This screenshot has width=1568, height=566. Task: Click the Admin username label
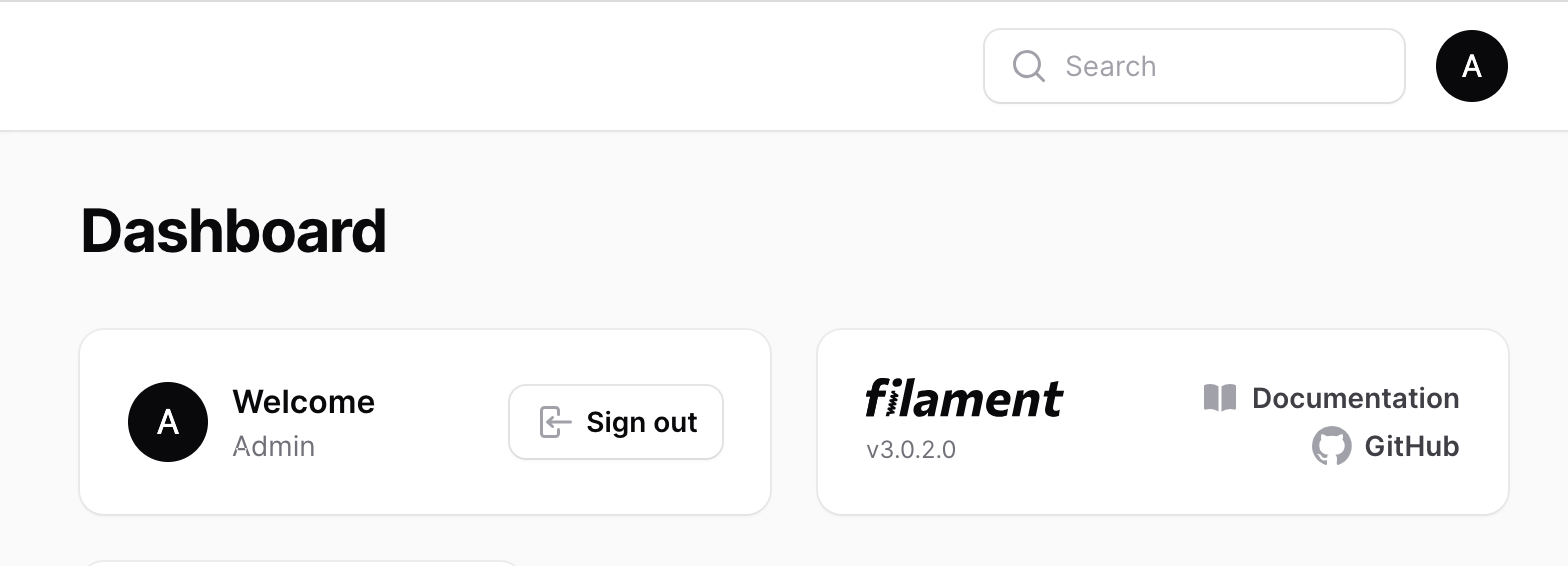[x=274, y=446]
